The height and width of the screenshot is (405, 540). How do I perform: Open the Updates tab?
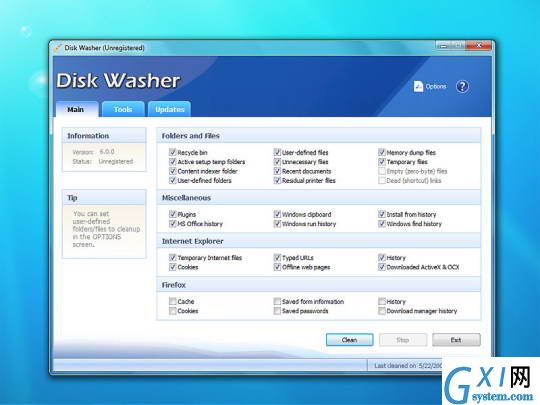coord(169,109)
